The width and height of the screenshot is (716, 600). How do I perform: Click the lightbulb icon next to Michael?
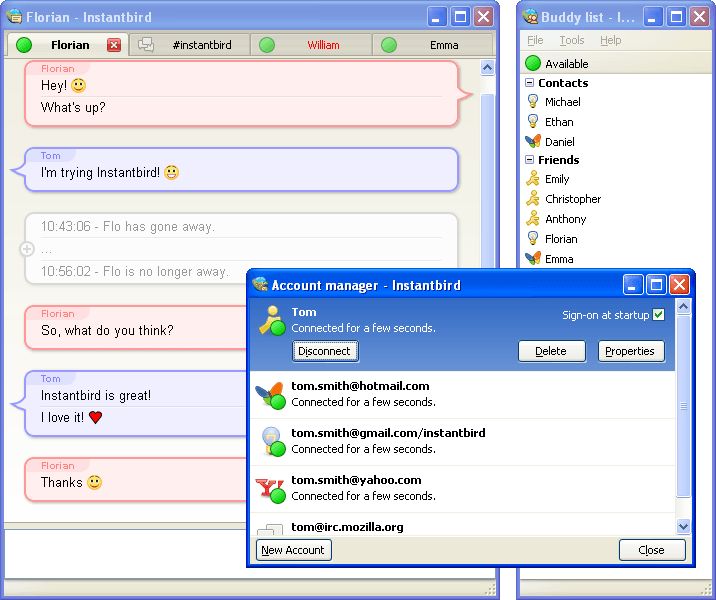(x=533, y=102)
